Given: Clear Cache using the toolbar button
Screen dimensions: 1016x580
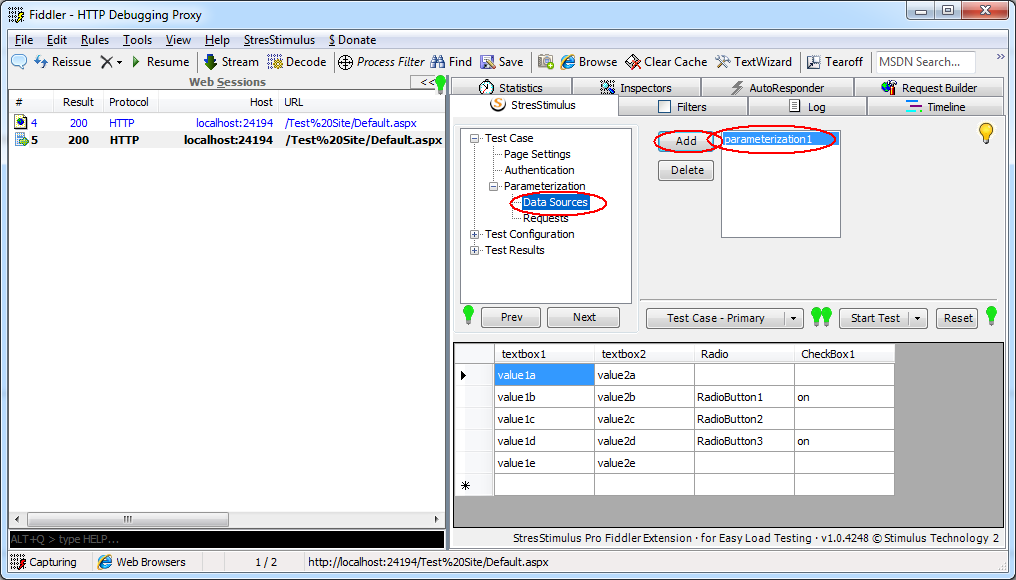Looking at the screenshot, I should coord(665,62).
